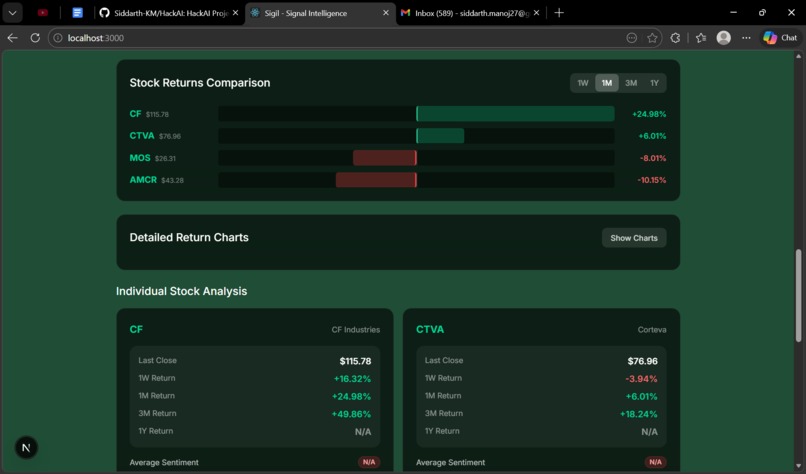Screen dimensions: 806x474
Task: View site information icon in address bar
Action: click(58, 38)
